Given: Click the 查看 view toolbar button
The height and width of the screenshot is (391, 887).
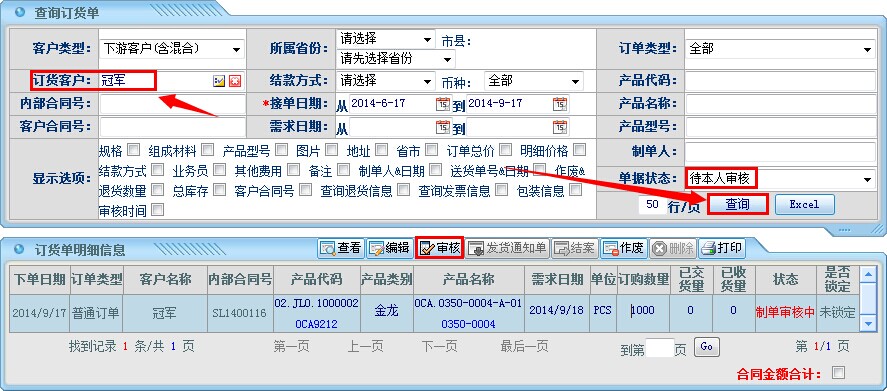Looking at the screenshot, I should [x=341, y=248].
